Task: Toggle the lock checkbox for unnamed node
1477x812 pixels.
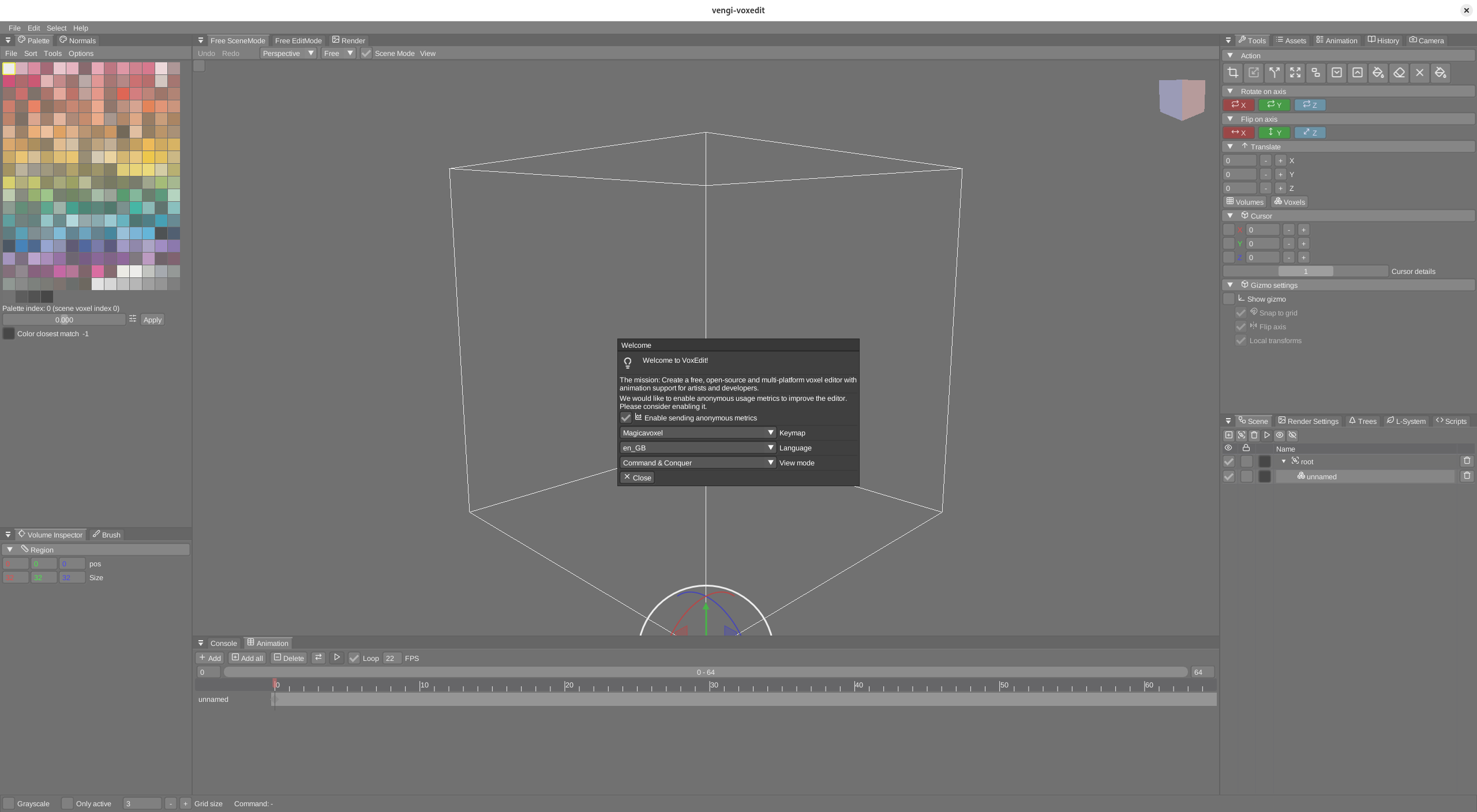Action: 1247,476
